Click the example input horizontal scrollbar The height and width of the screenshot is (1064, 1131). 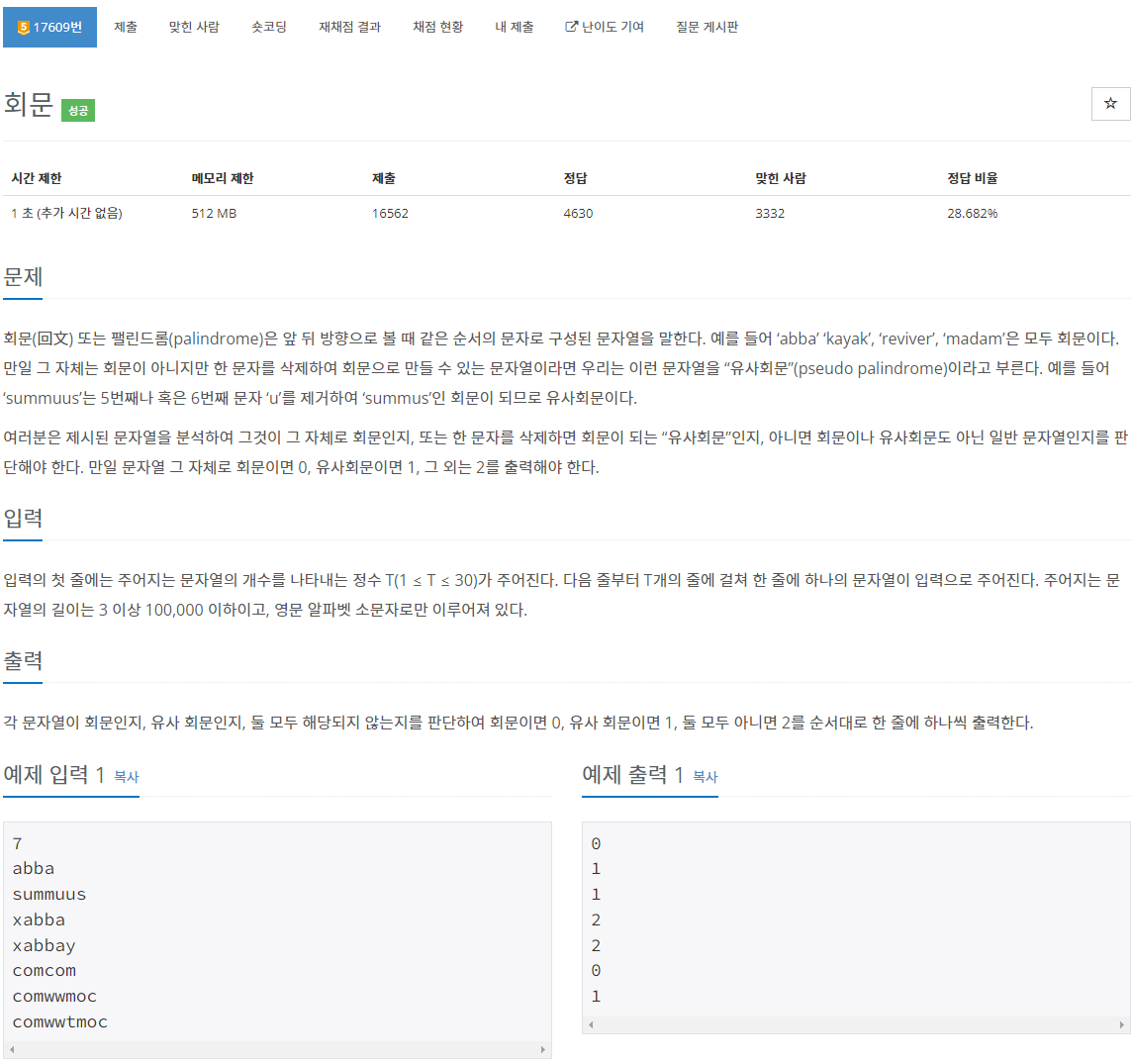277,1049
